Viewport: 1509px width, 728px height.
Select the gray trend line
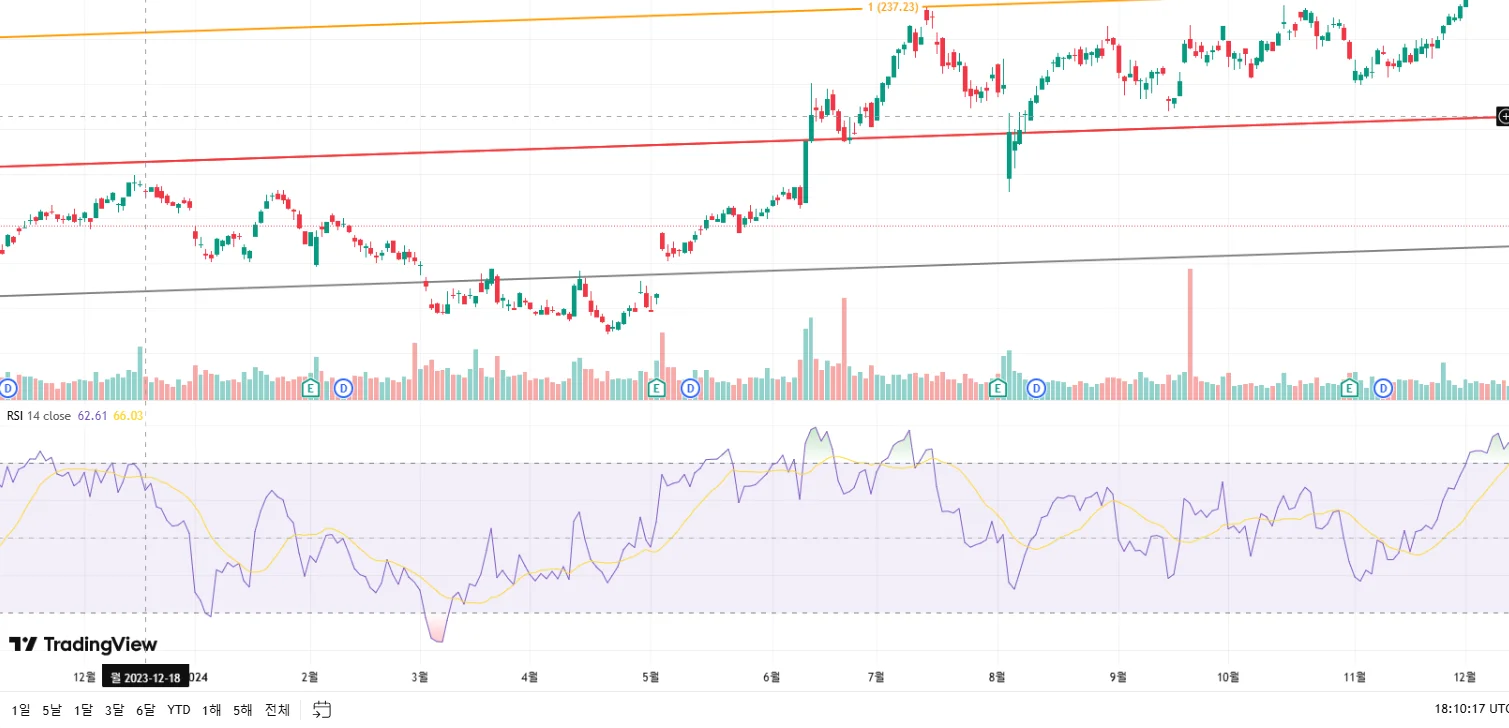click(x=754, y=271)
